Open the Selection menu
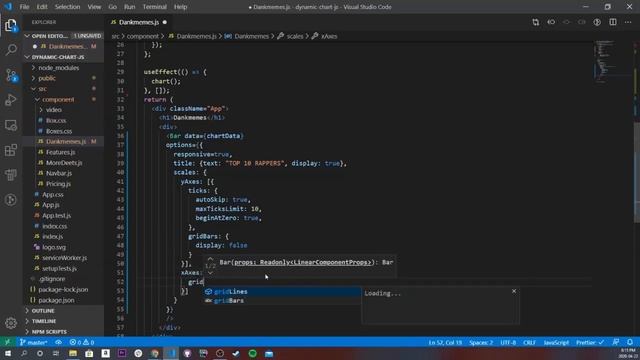 pos(67,7)
